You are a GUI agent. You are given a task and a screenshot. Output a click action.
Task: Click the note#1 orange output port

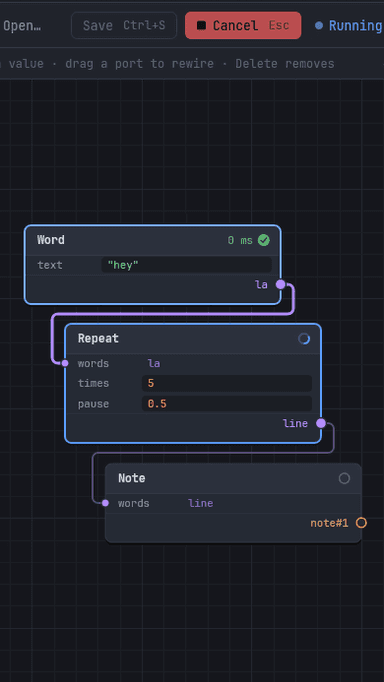pos(361,523)
